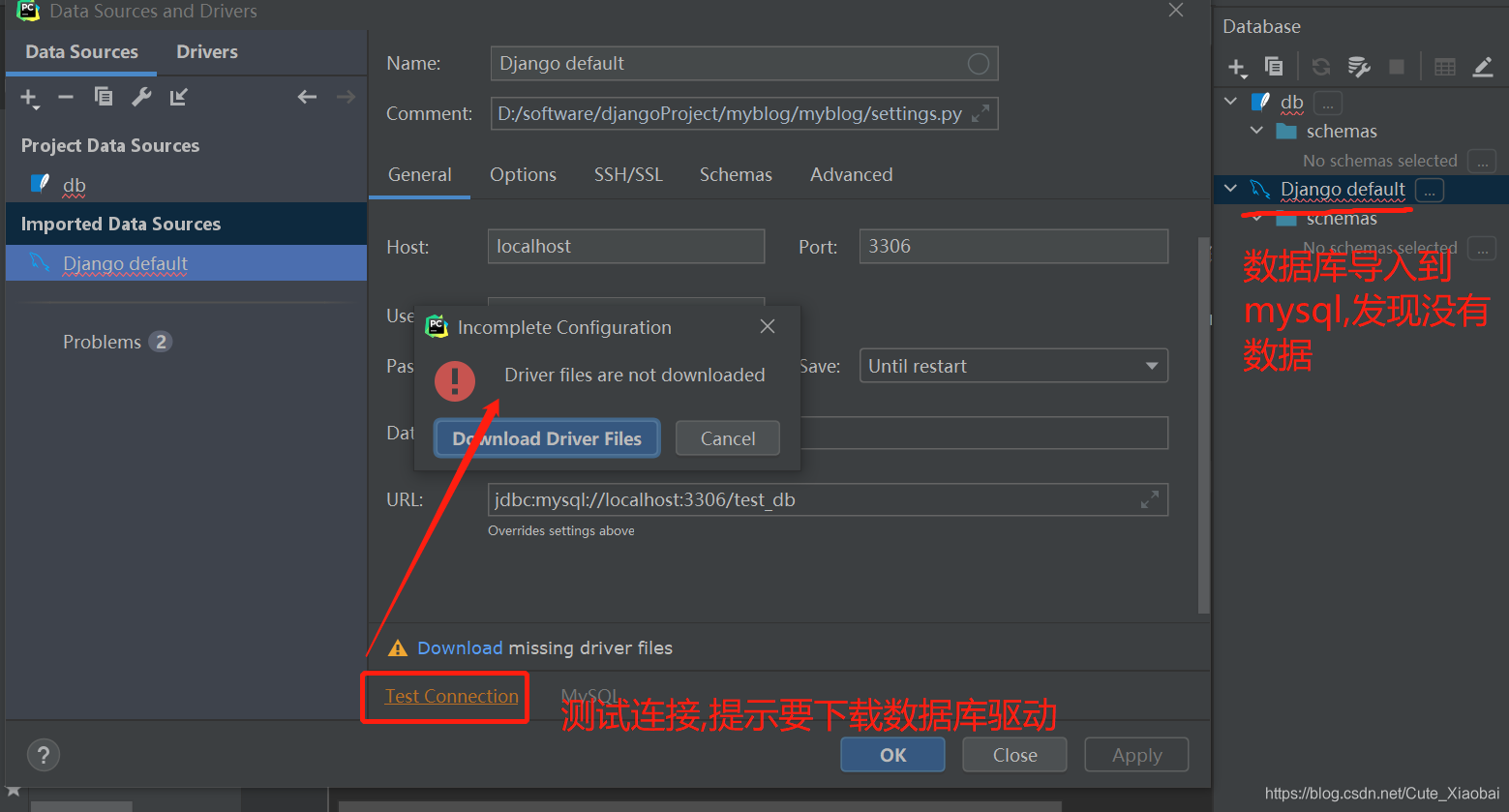Viewport: 1509px width, 812px height.
Task: Click the Project Data Sources header
Action: [110, 145]
